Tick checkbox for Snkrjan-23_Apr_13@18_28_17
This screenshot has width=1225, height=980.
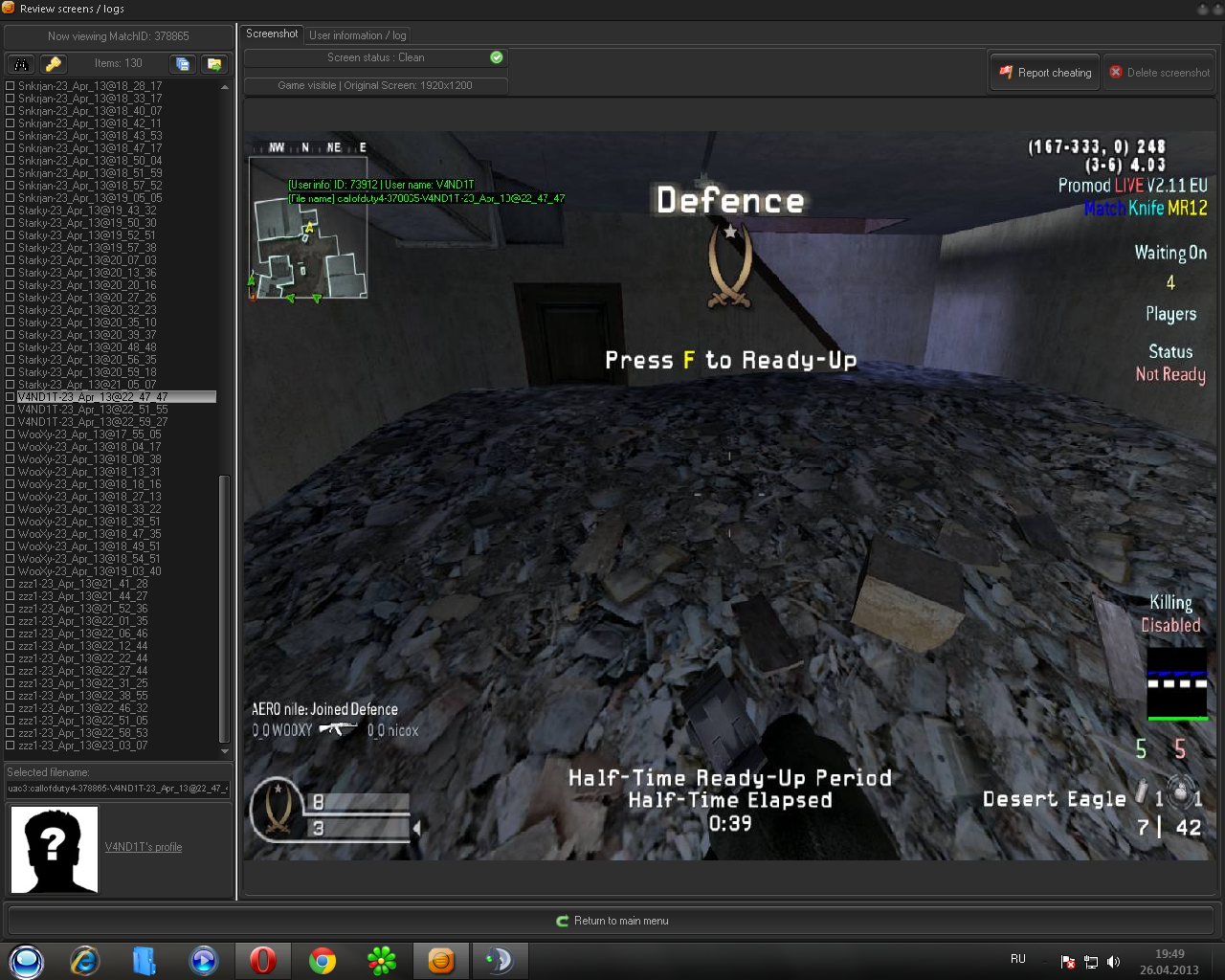(11, 86)
